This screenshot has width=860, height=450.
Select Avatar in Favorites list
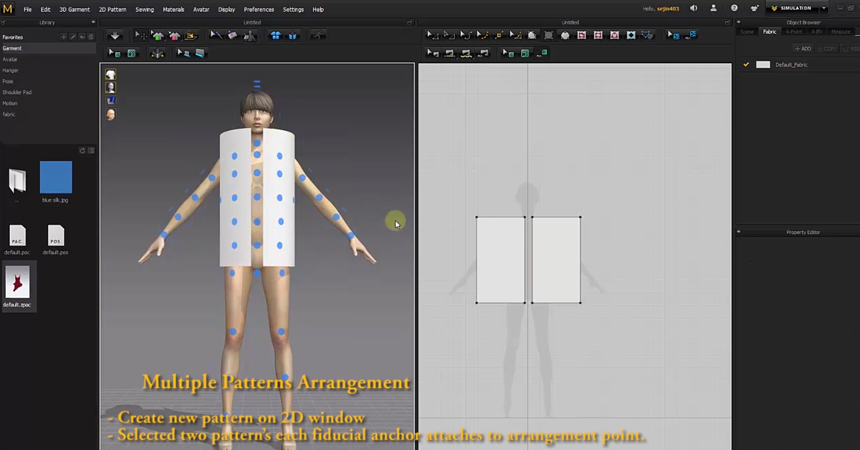[x=10, y=59]
